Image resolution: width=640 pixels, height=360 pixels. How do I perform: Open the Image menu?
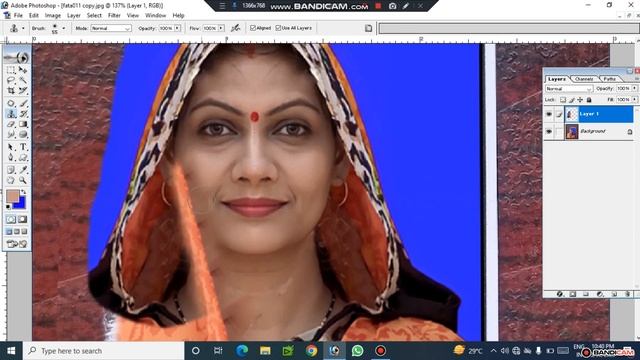point(53,16)
